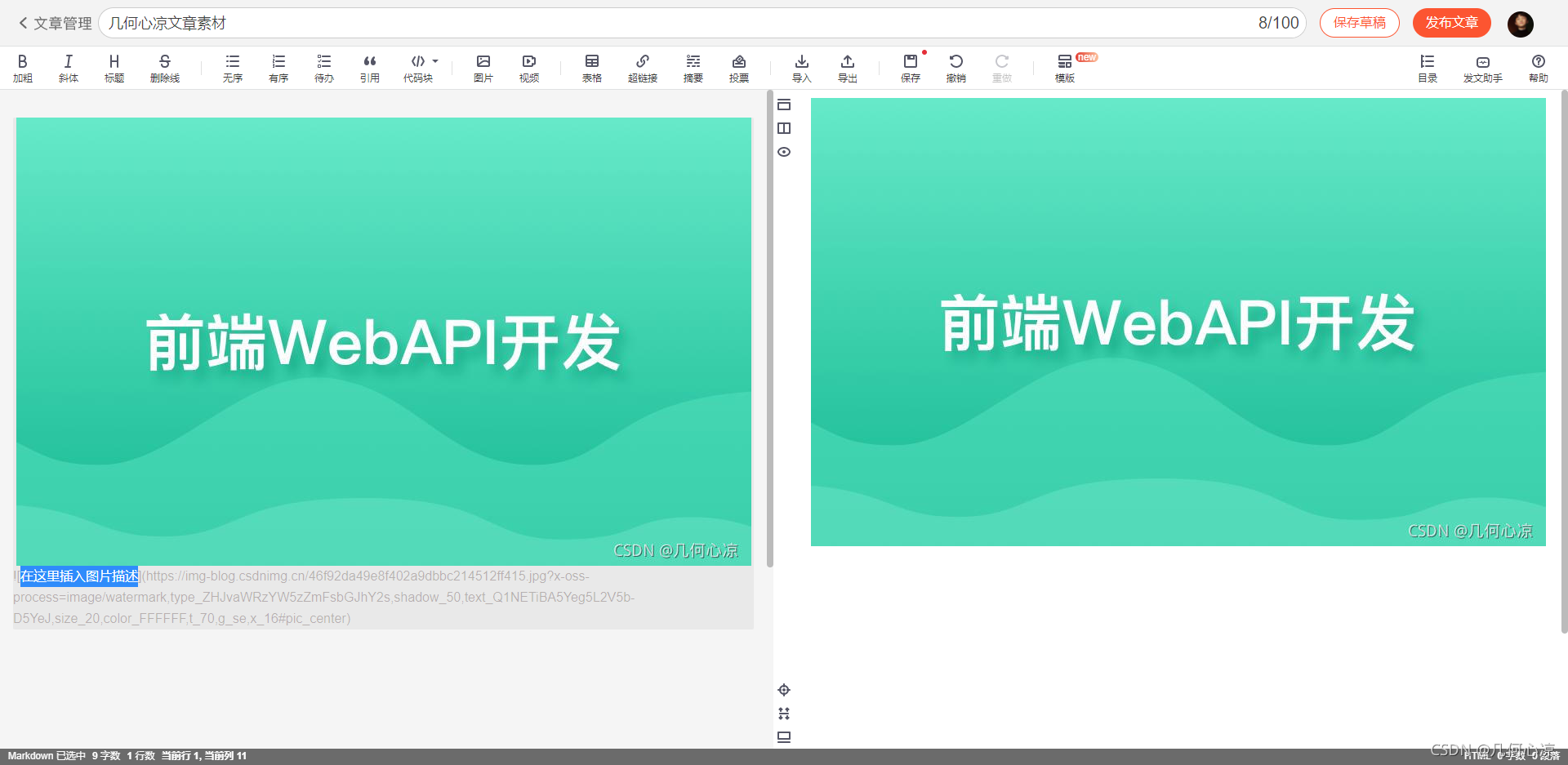Open the templates panel (模版)
This screenshot has height=765, width=1568.
click(x=1065, y=68)
